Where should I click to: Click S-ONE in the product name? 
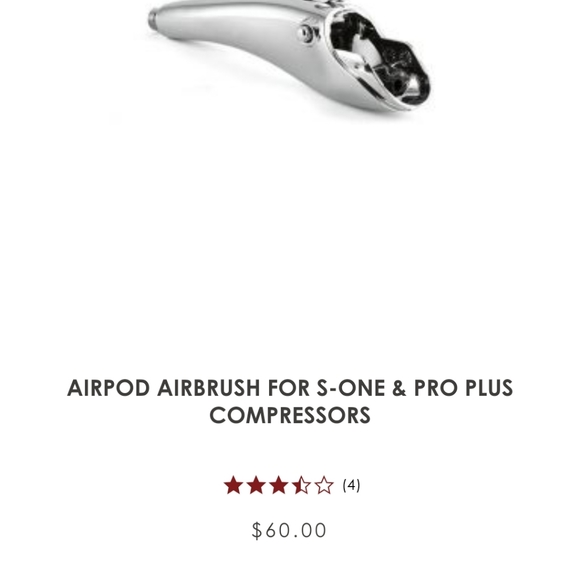coord(350,388)
